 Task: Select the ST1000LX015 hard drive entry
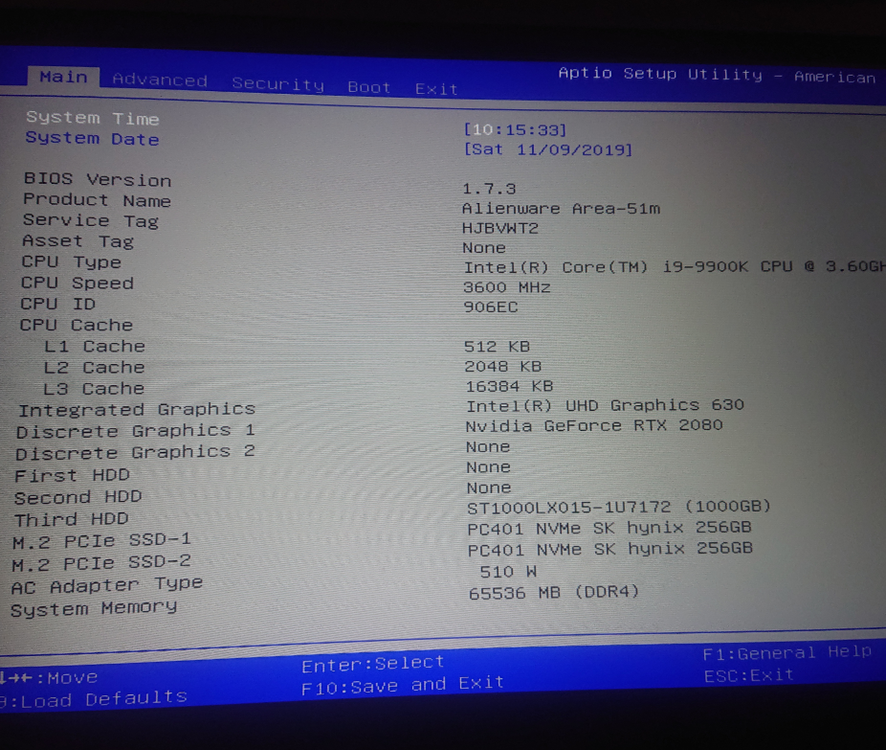point(619,507)
